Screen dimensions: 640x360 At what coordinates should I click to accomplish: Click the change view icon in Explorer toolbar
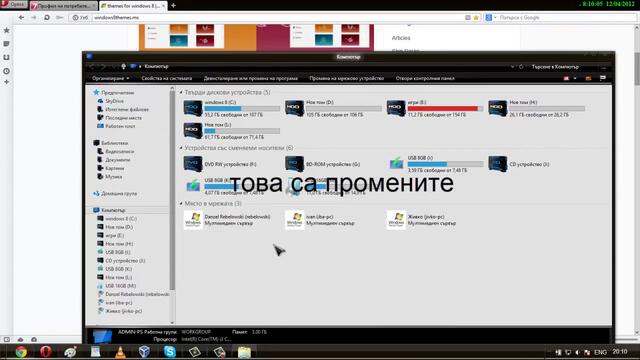(x=567, y=78)
